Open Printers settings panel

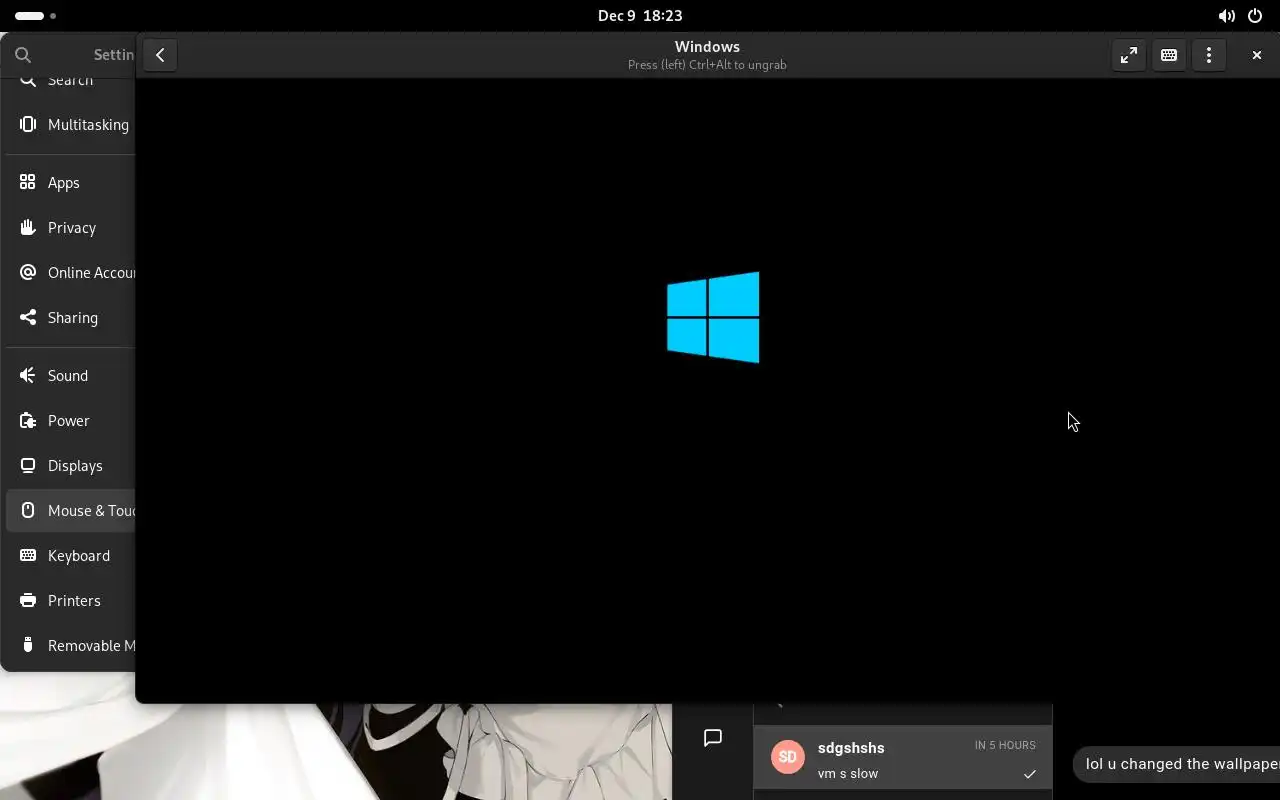[70, 601]
